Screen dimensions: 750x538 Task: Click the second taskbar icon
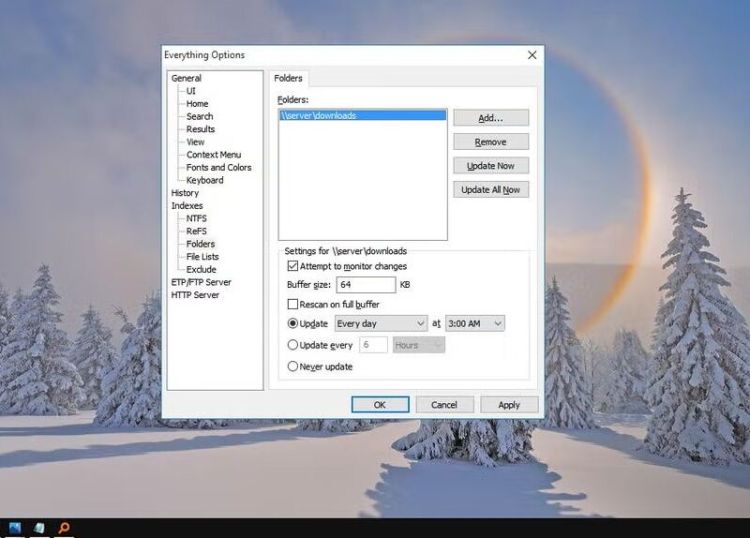[x=39, y=527]
